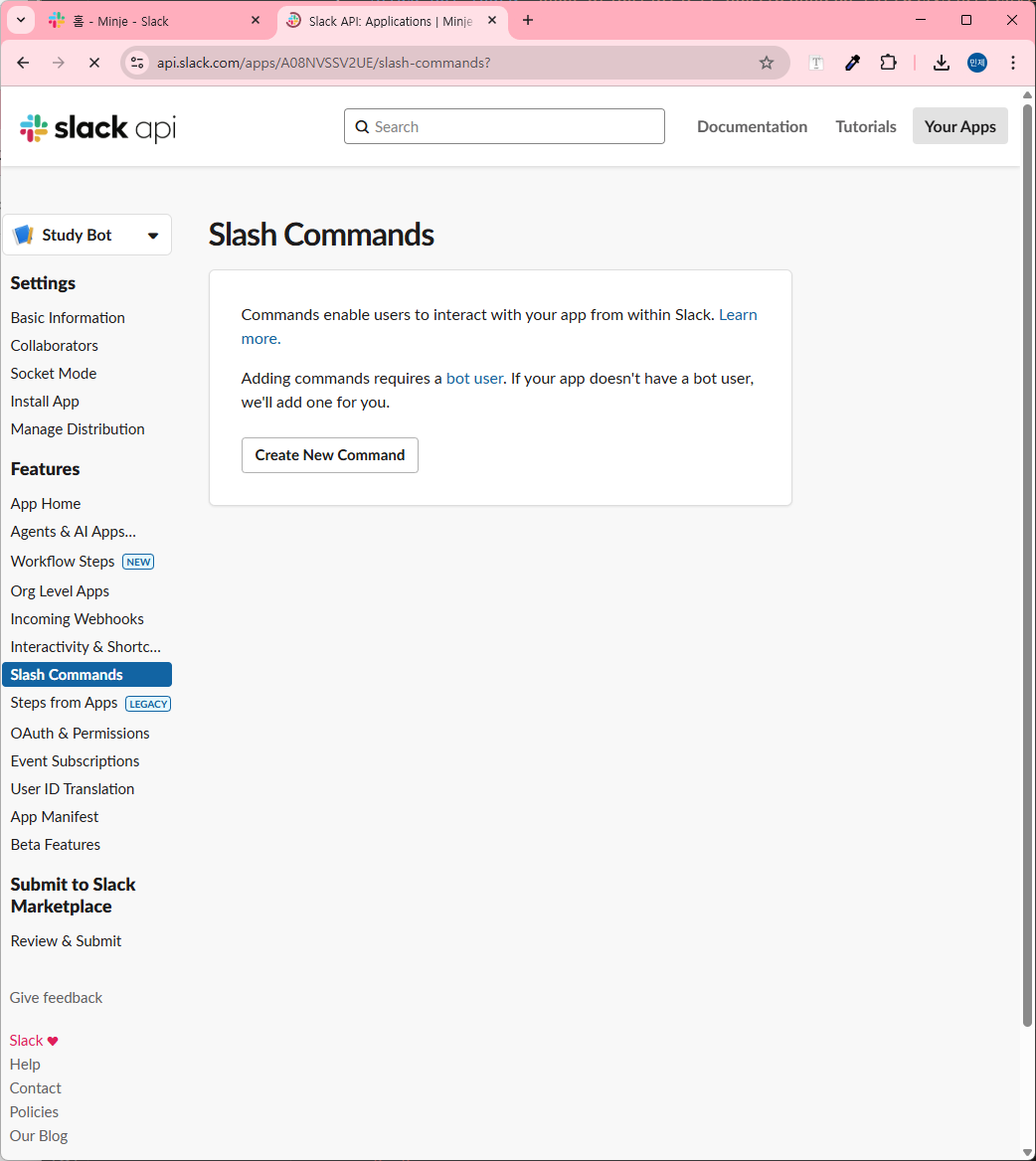
Task: Go back with the browser back arrow
Action: [x=23, y=63]
